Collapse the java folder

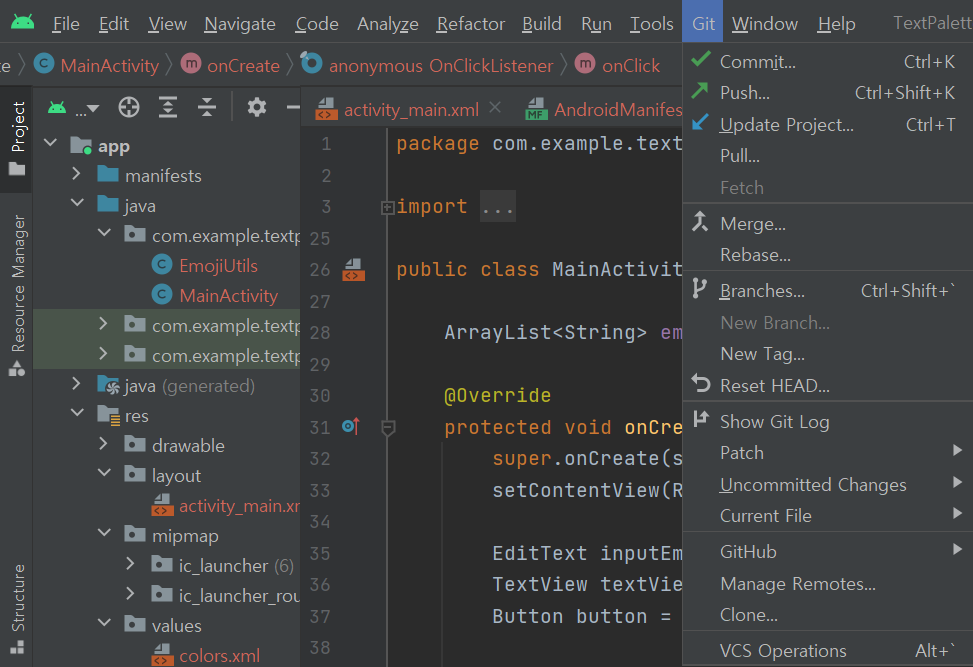coord(78,203)
